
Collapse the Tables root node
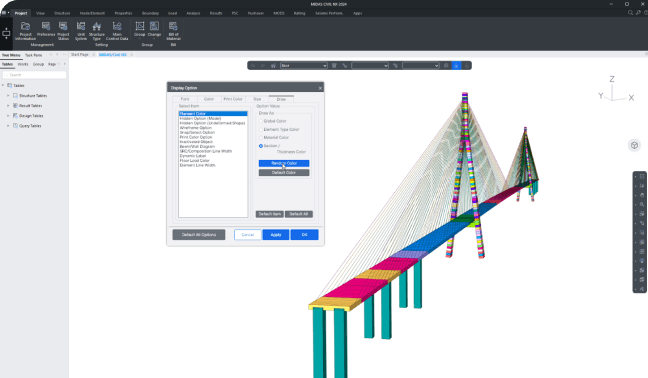click(x=3, y=86)
